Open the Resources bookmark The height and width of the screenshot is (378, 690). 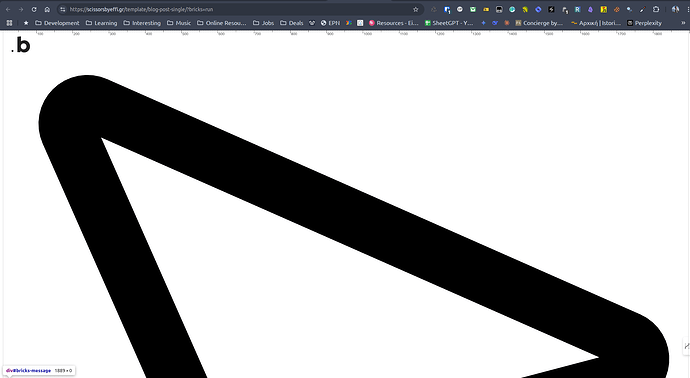(393, 23)
